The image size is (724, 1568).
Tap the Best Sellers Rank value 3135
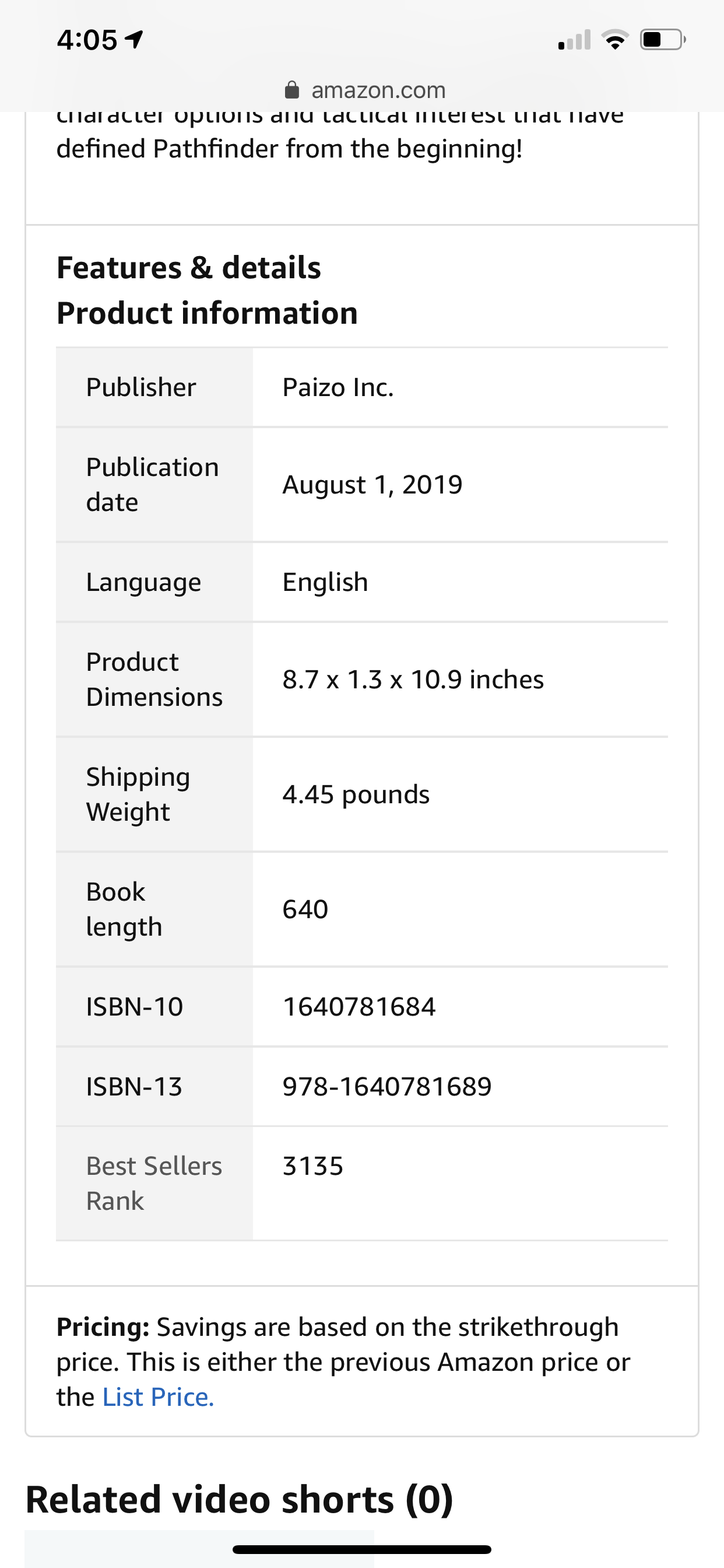pos(312,1166)
